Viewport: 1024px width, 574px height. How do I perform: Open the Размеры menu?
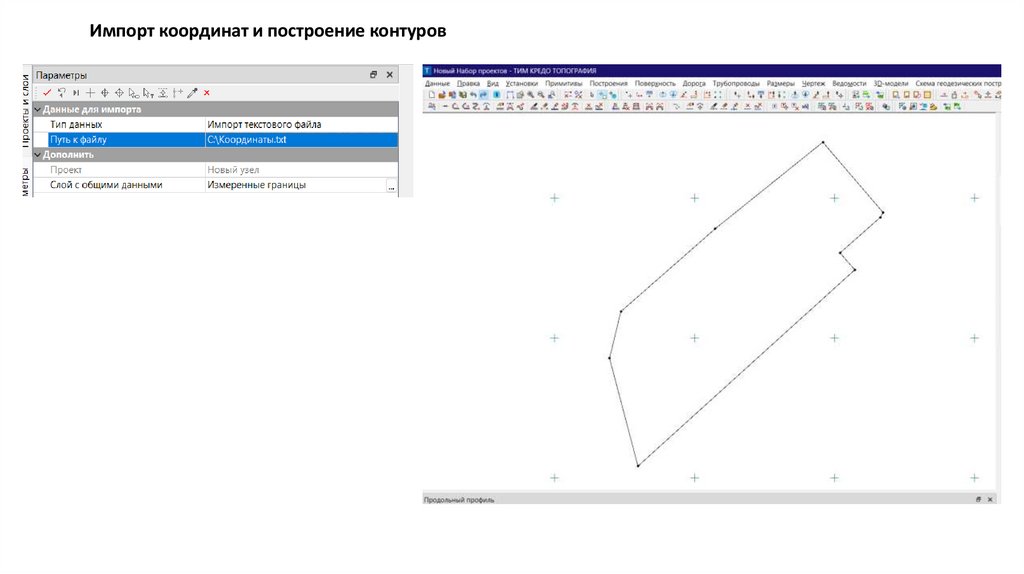pyautogui.click(x=780, y=84)
